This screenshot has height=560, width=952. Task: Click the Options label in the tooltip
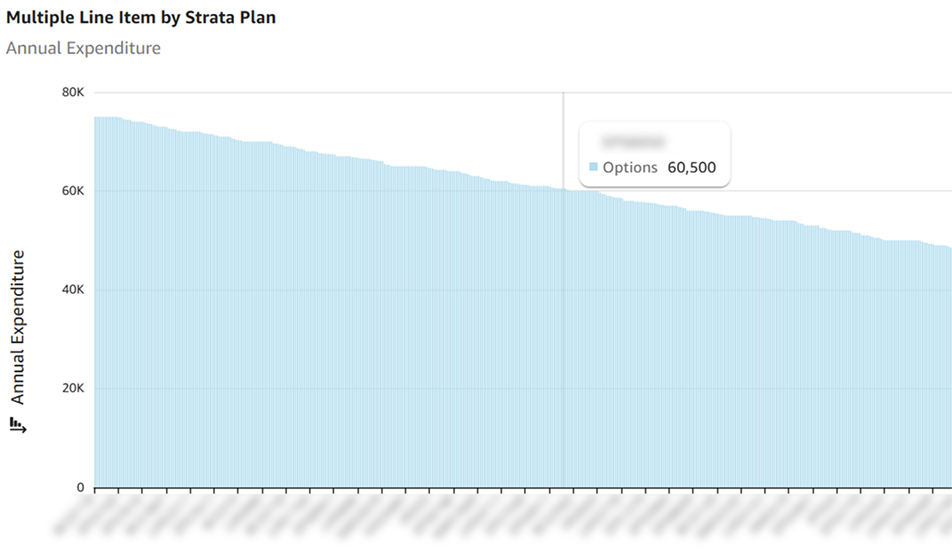tap(630, 168)
